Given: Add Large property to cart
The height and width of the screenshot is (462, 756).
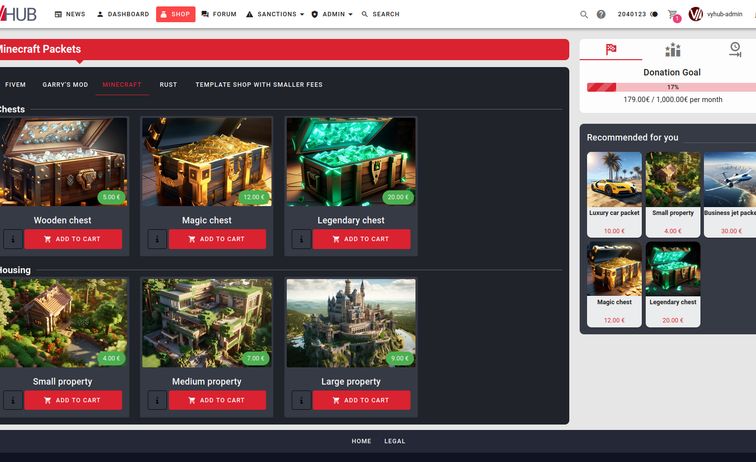Looking at the screenshot, I should tap(361, 400).
